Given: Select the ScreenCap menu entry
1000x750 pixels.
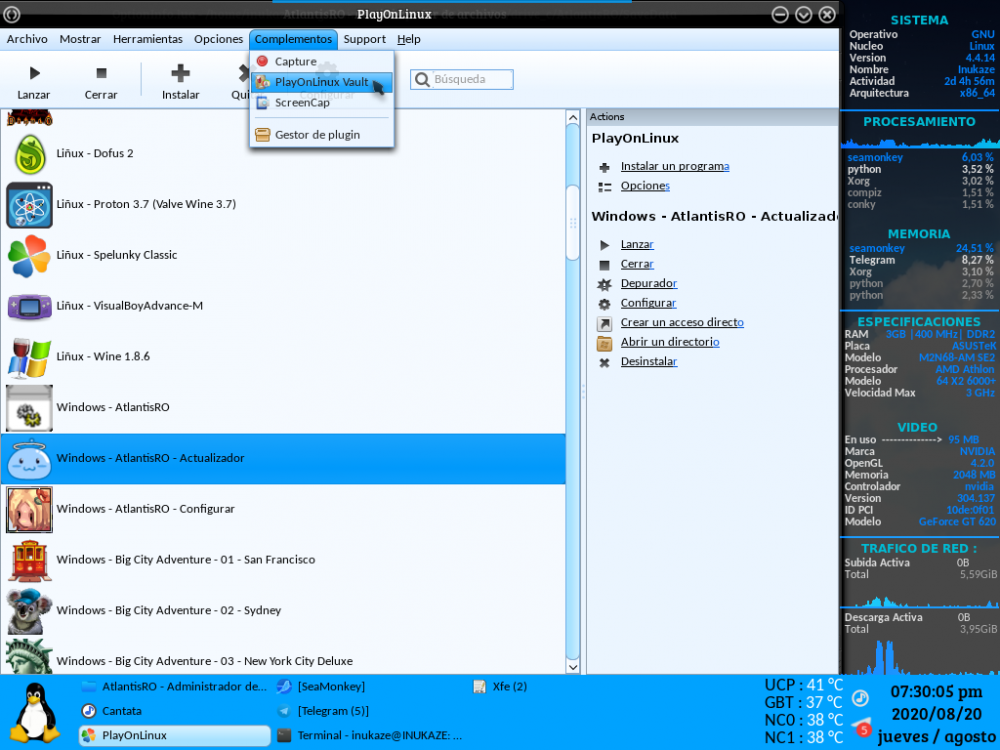Looking at the screenshot, I should coord(302,102).
